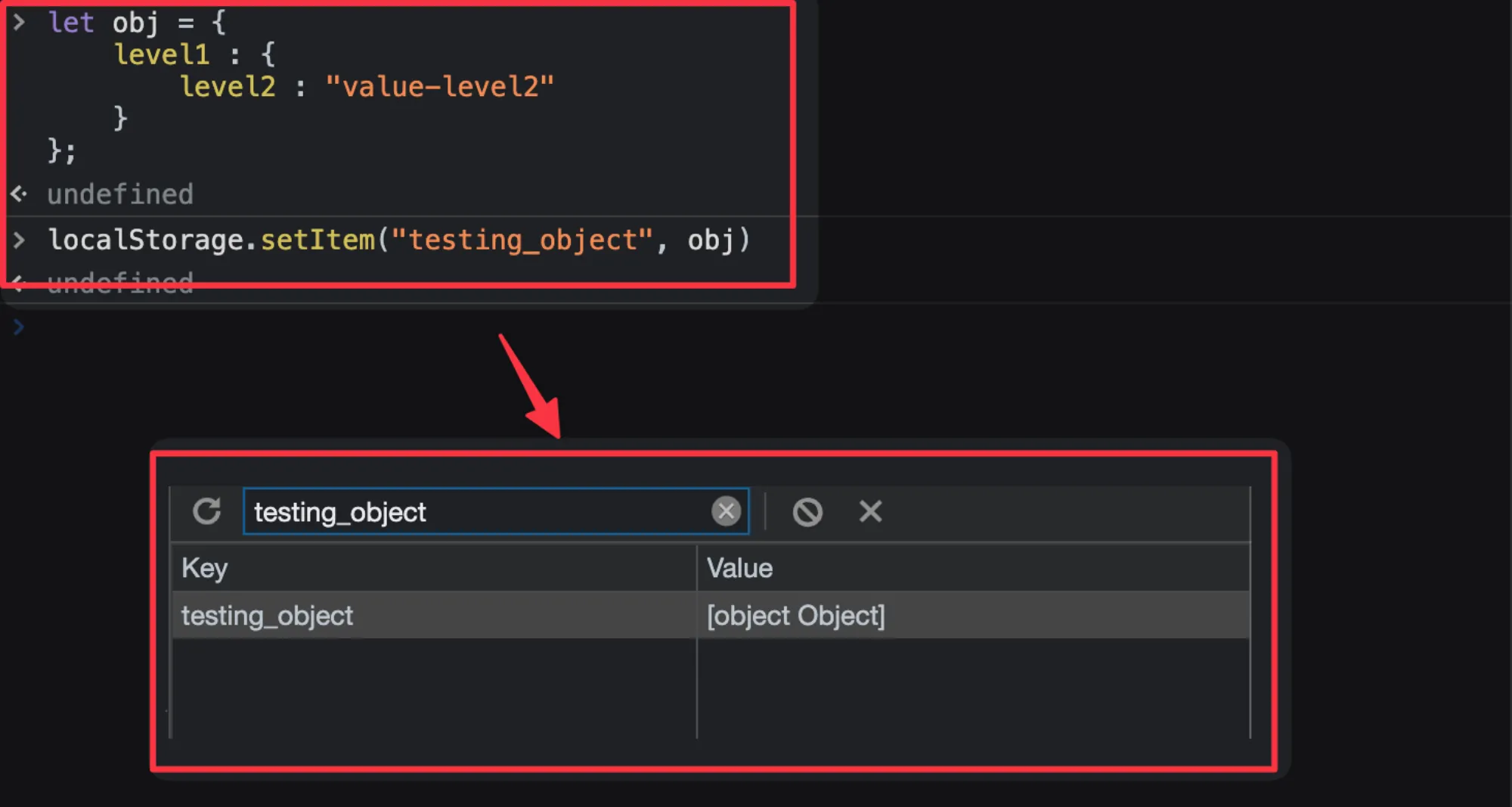Click the delete selected X icon

click(x=870, y=511)
